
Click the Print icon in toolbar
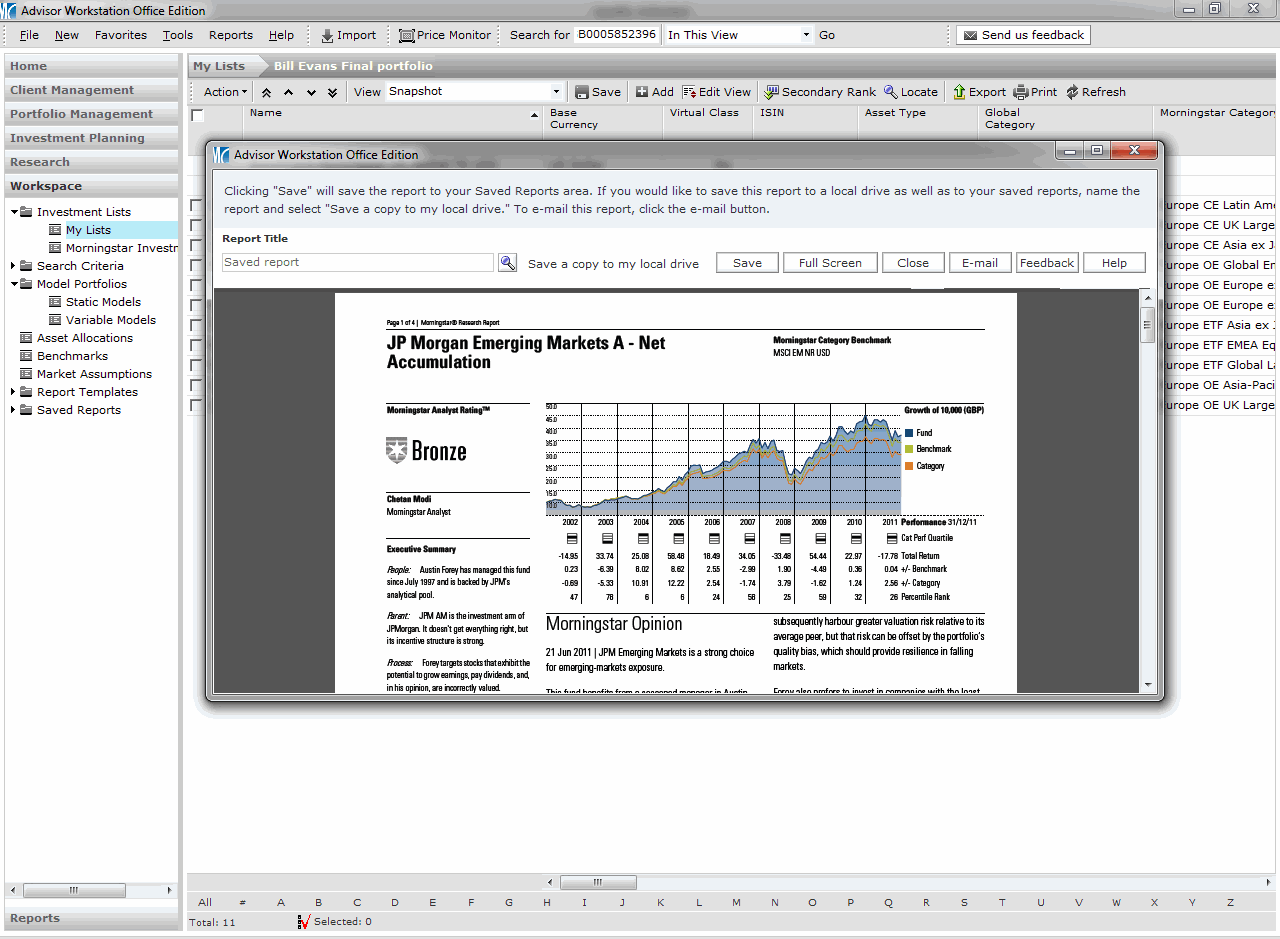[x=1021, y=92]
